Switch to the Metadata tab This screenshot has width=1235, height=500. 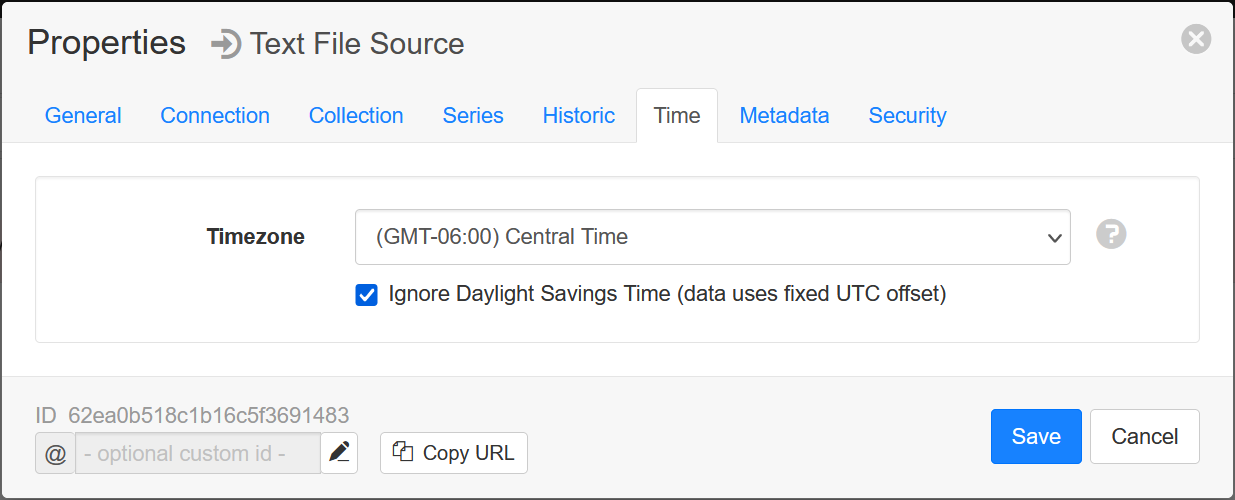coord(785,116)
